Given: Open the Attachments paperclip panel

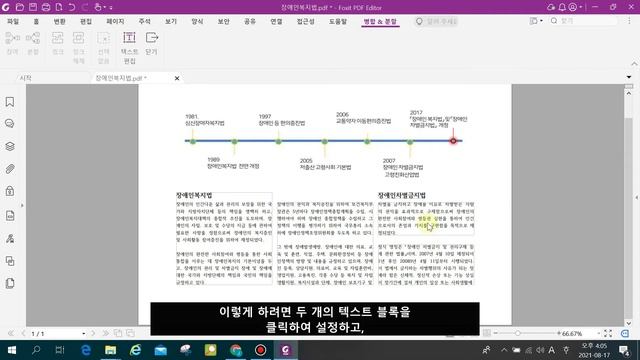Looking at the screenshot, I should (x=10, y=169).
